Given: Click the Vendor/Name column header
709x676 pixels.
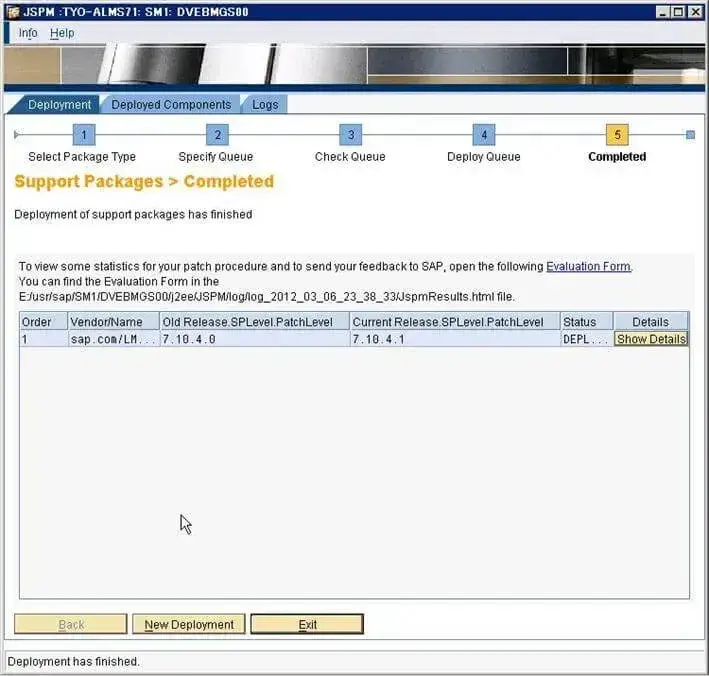Looking at the screenshot, I should click(113, 322).
